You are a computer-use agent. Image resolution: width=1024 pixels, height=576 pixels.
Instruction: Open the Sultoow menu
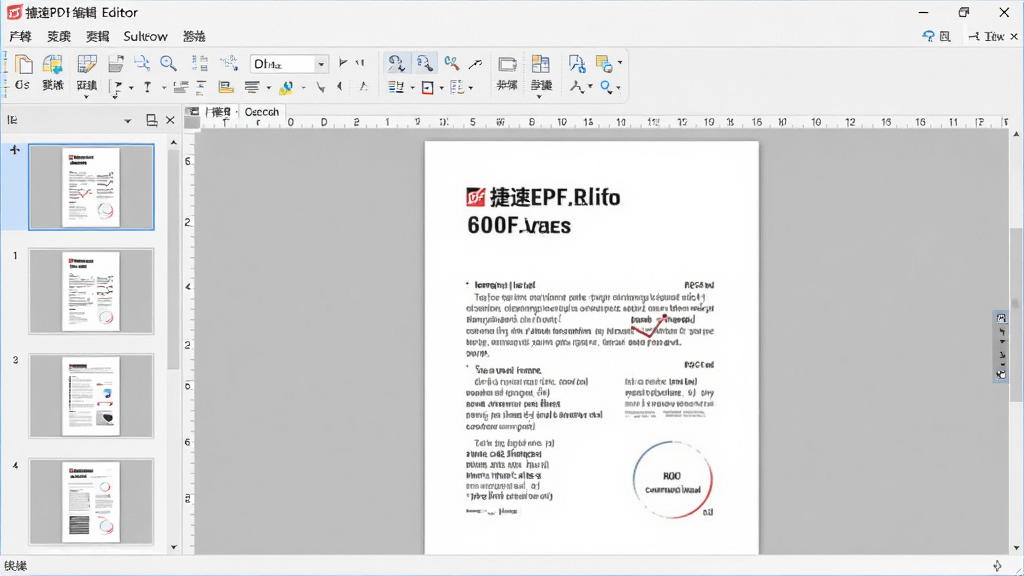[x=146, y=37]
